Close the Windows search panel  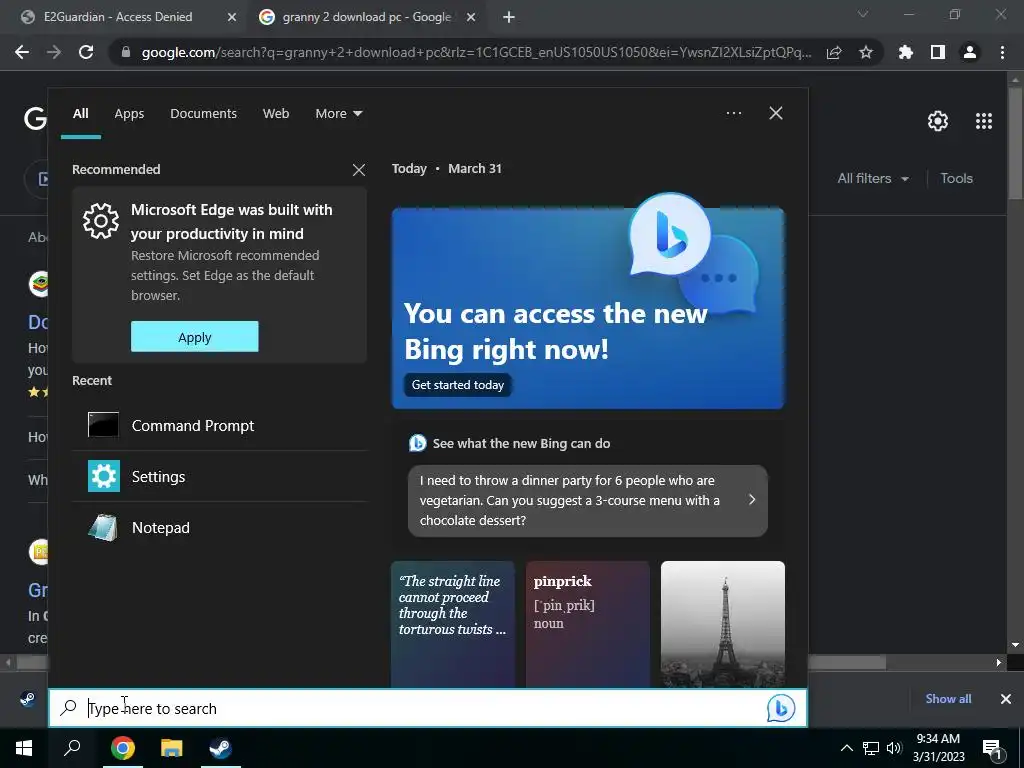click(776, 113)
